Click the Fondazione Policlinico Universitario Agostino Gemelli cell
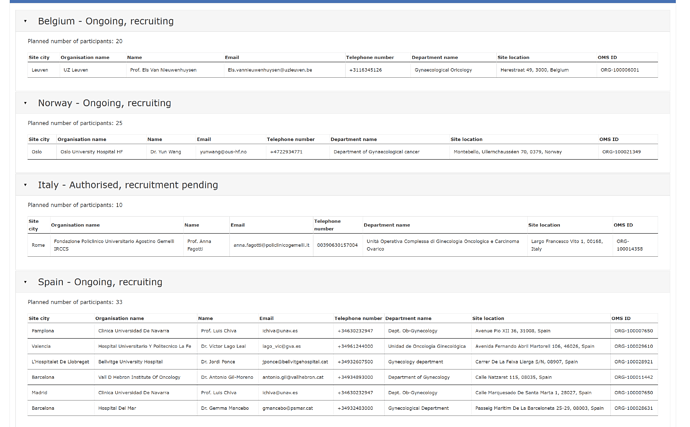This screenshot has height=427, width=690. pos(113,245)
